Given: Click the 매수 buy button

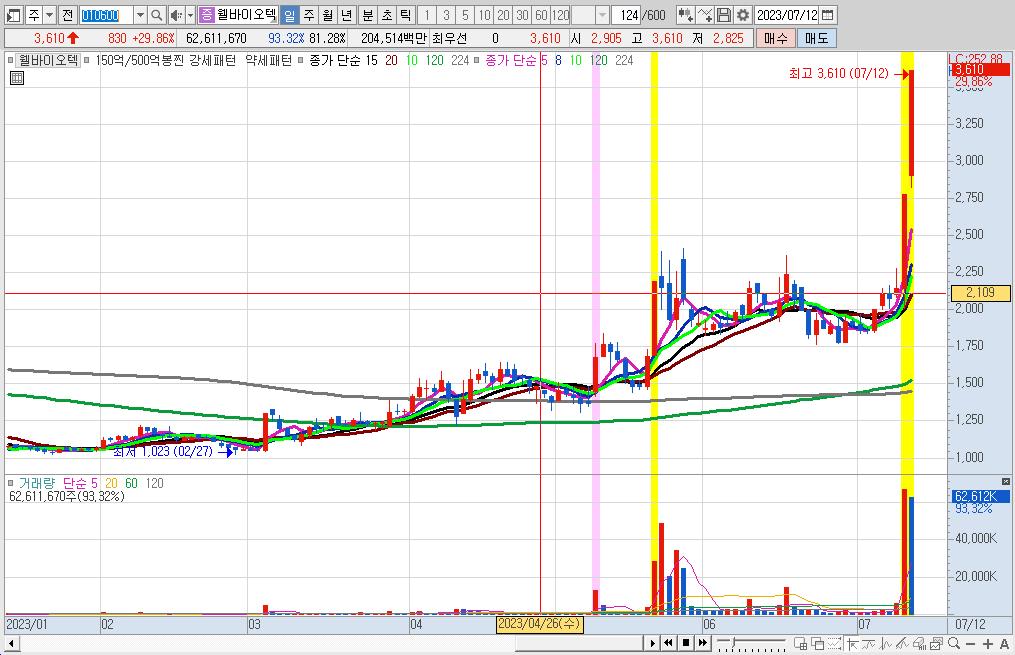Looking at the screenshot, I should pyautogui.click(x=775, y=38).
